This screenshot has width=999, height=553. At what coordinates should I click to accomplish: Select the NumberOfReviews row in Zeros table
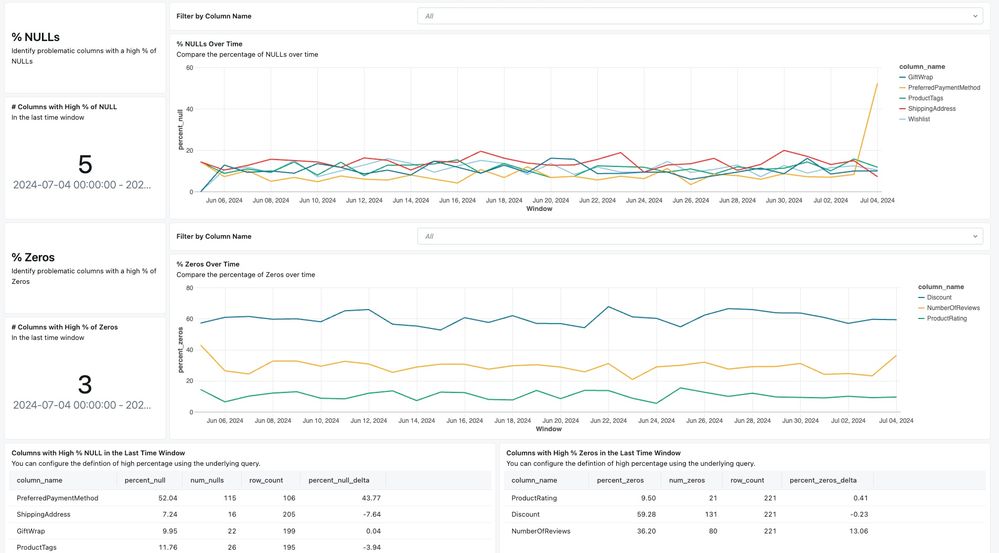[541, 531]
